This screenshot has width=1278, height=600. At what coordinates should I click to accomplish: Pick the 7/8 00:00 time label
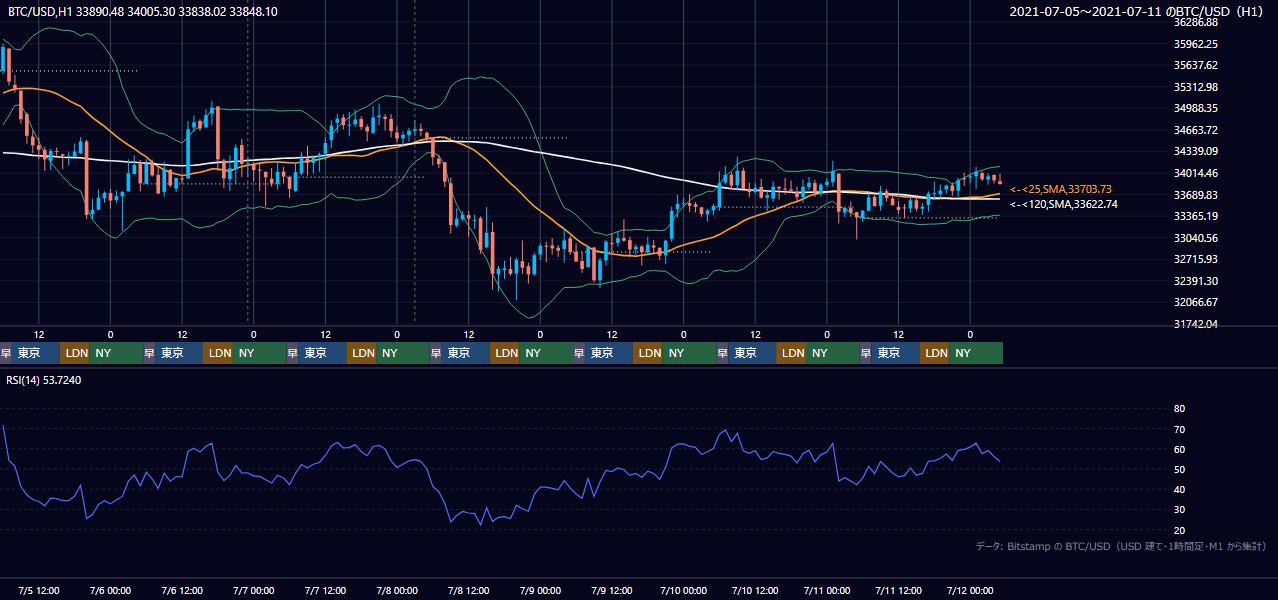398,590
